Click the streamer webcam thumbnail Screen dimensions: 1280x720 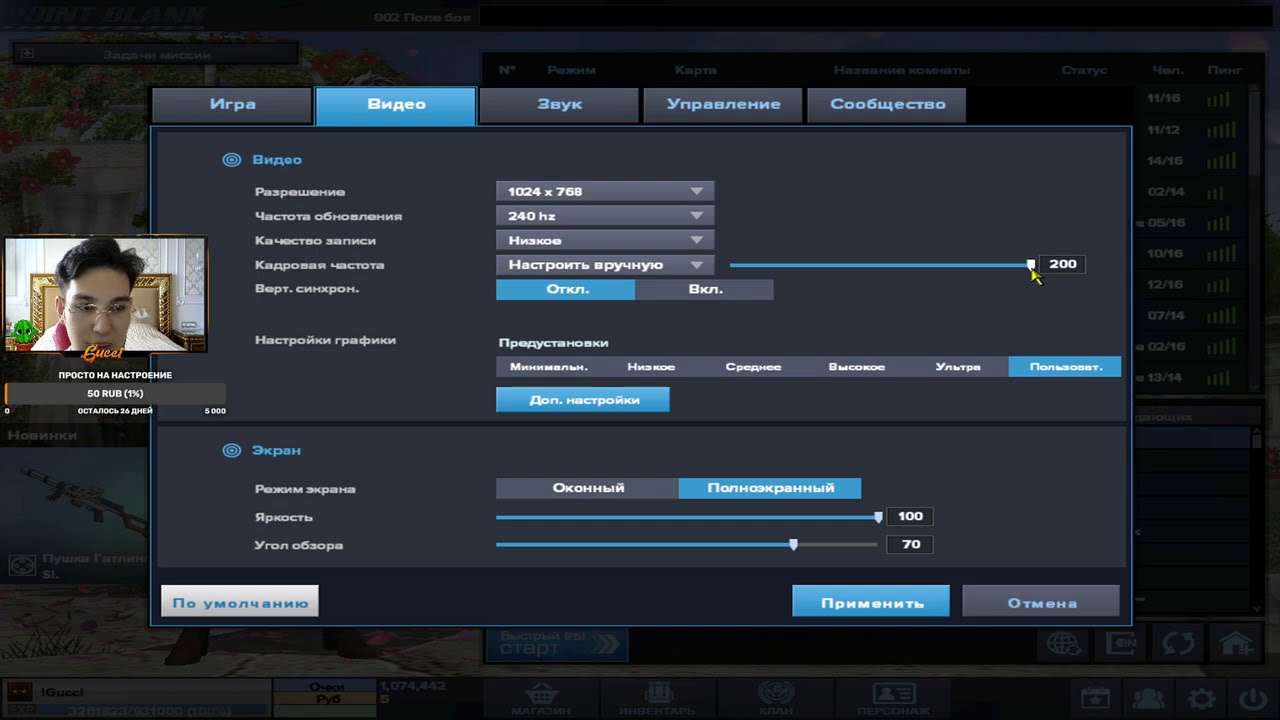105,294
